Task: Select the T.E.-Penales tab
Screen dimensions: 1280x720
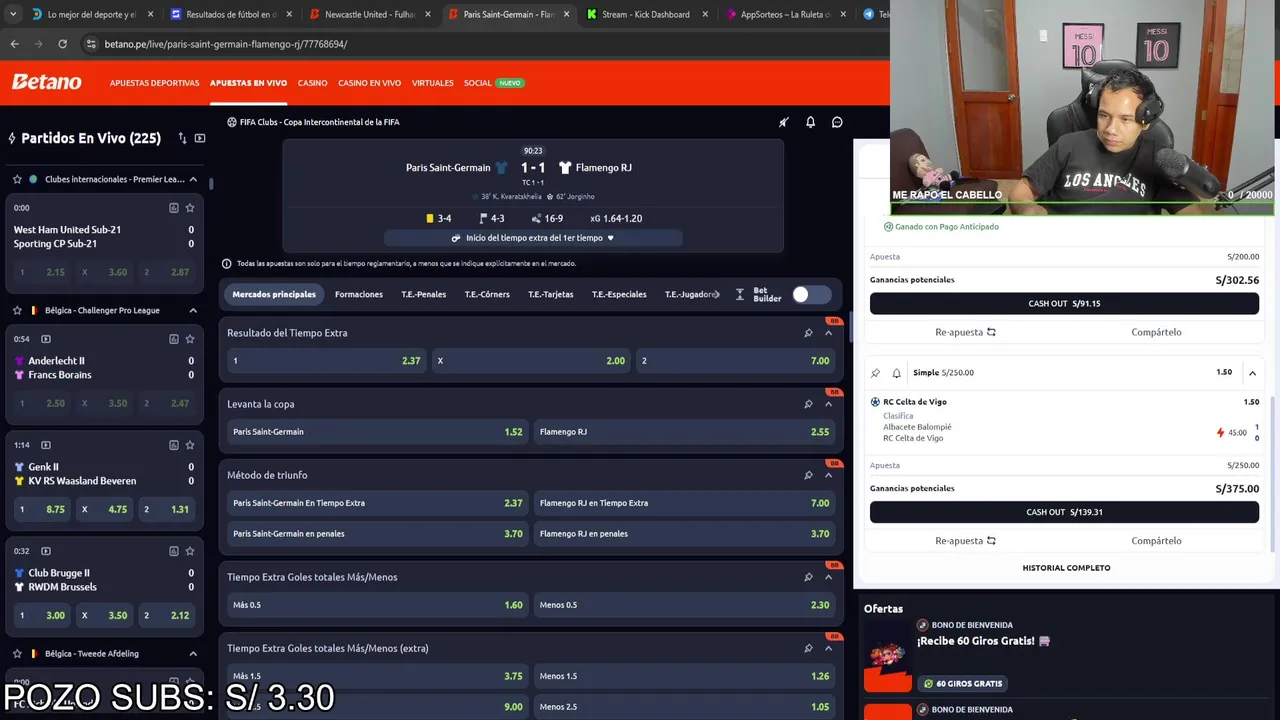Action: pos(424,294)
